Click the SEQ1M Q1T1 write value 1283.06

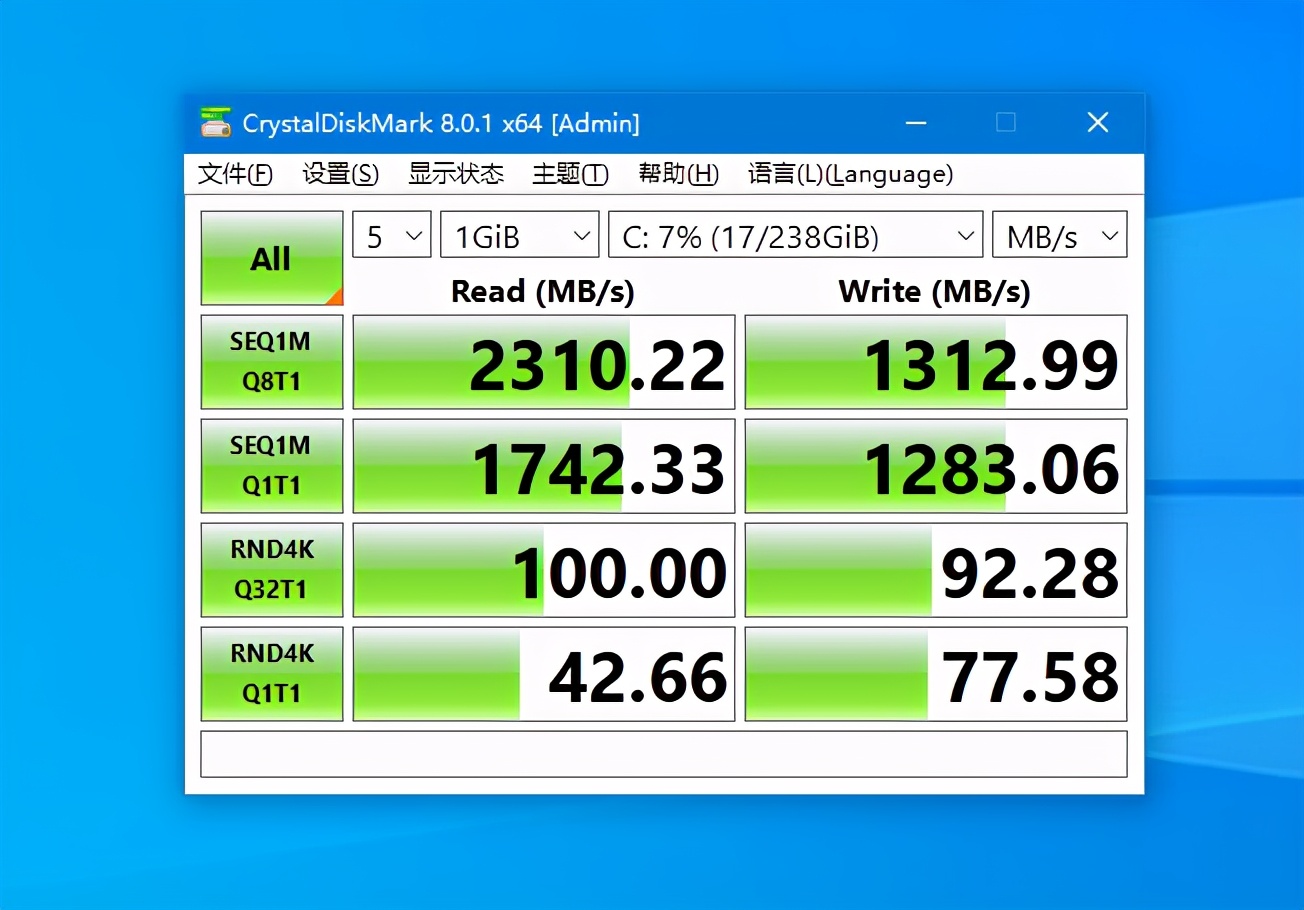click(x=936, y=466)
